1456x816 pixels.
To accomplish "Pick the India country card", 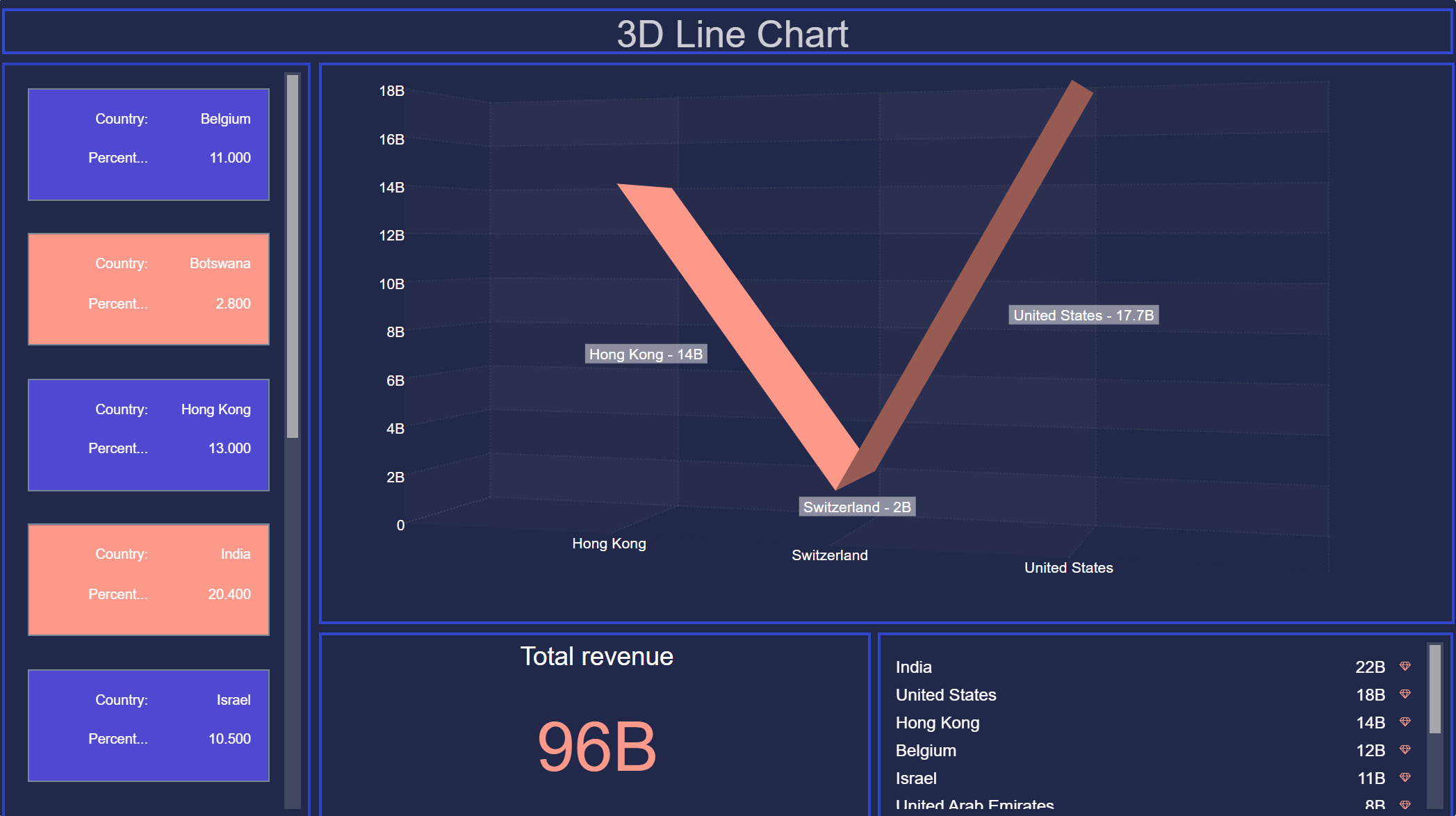I will coord(149,580).
